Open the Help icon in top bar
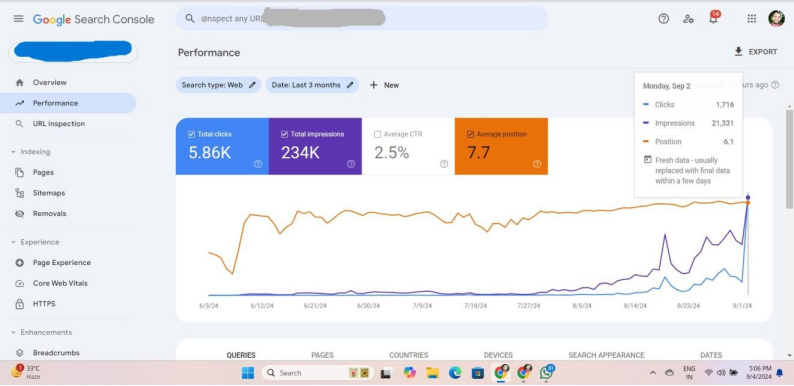The width and height of the screenshot is (794, 386). click(x=663, y=19)
